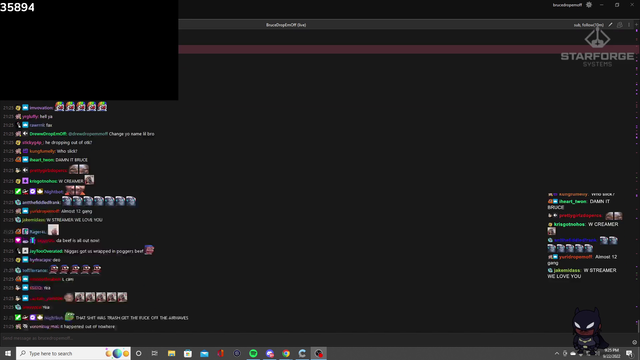The image size is (640, 360).
Task: Open Spotify from the taskbar
Action: [x=253, y=353]
